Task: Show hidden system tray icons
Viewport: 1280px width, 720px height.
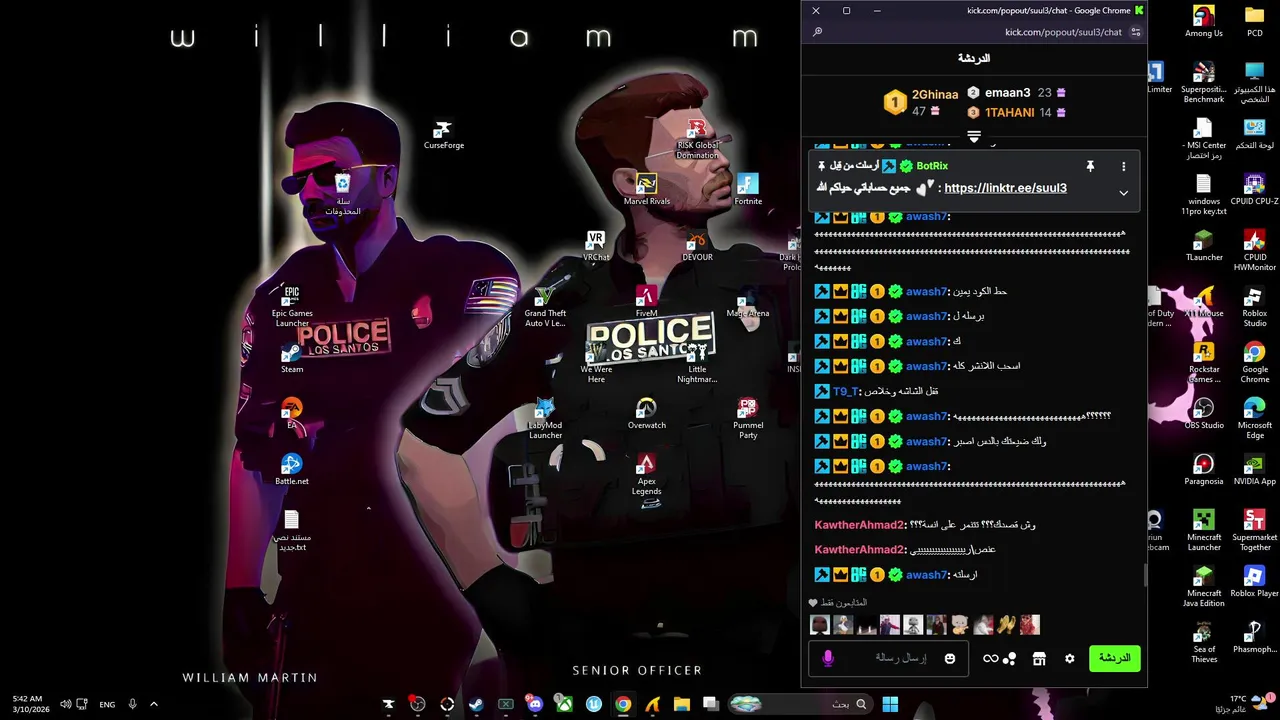Action: tap(154, 705)
